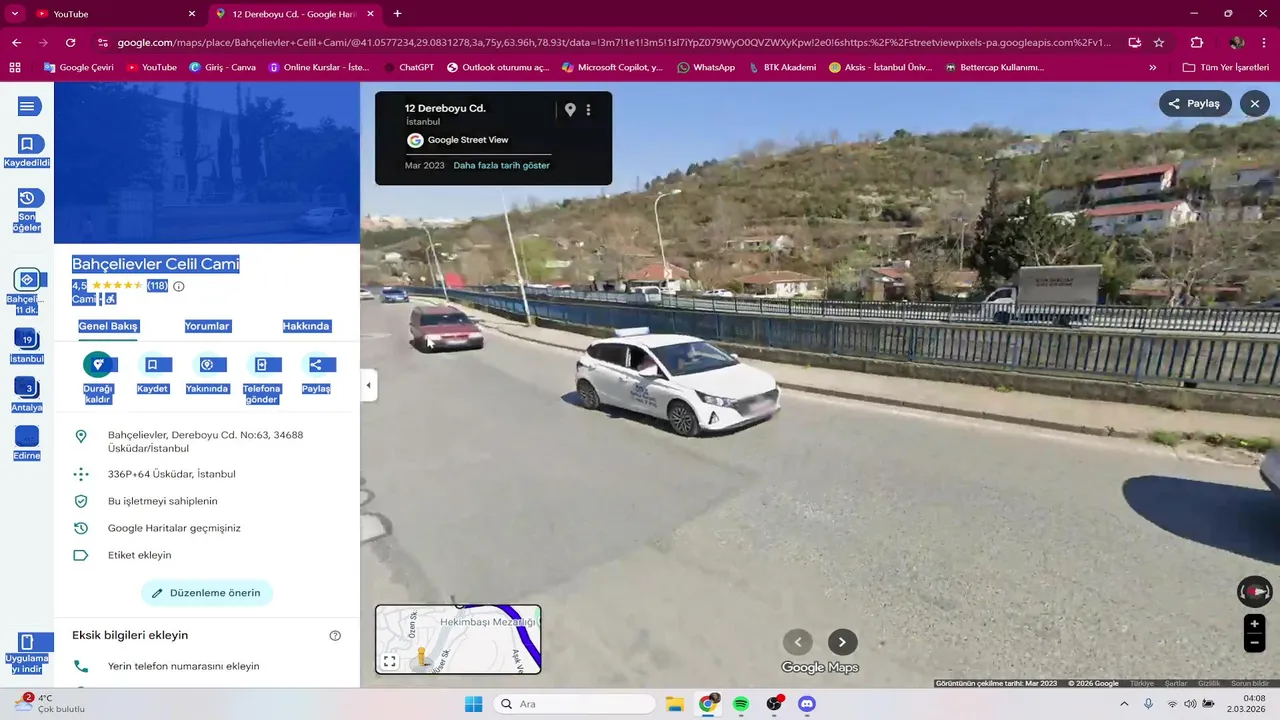Select the Bahçelievler route shortcut in the sidebar
1280x720 pixels.
pos(27,290)
